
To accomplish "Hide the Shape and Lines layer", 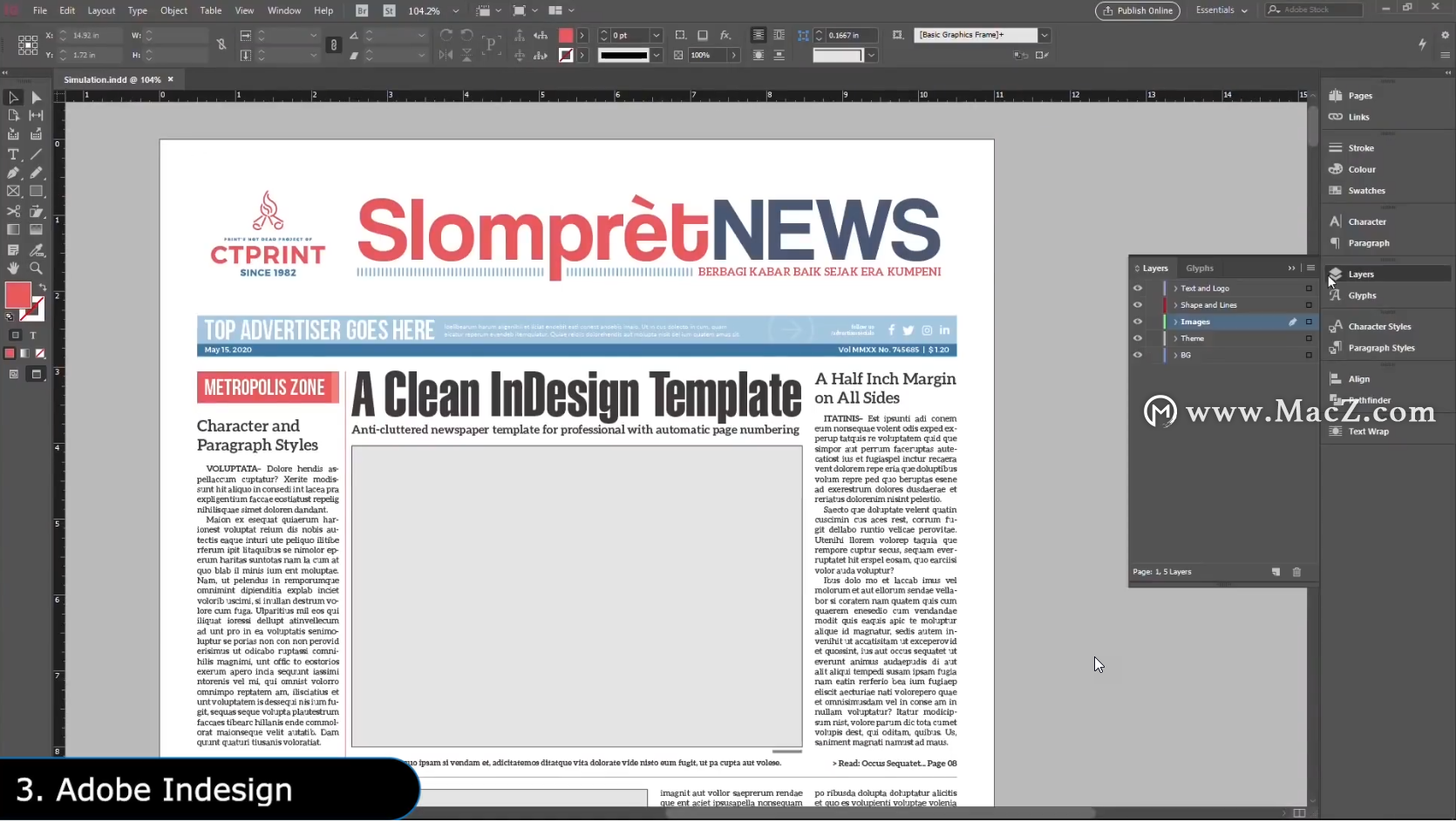I will 1137,305.
